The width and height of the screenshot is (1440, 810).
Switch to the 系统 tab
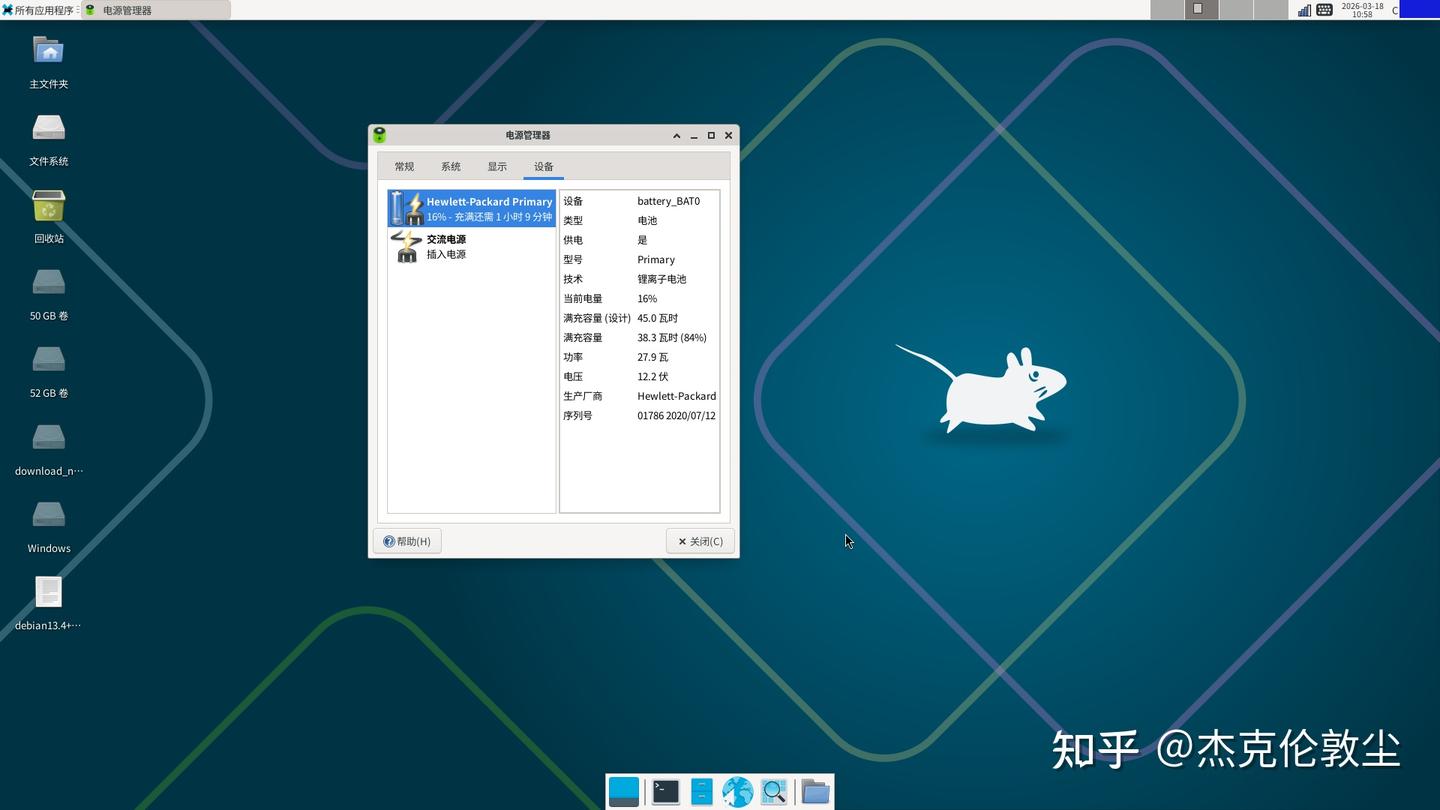click(451, 167)
